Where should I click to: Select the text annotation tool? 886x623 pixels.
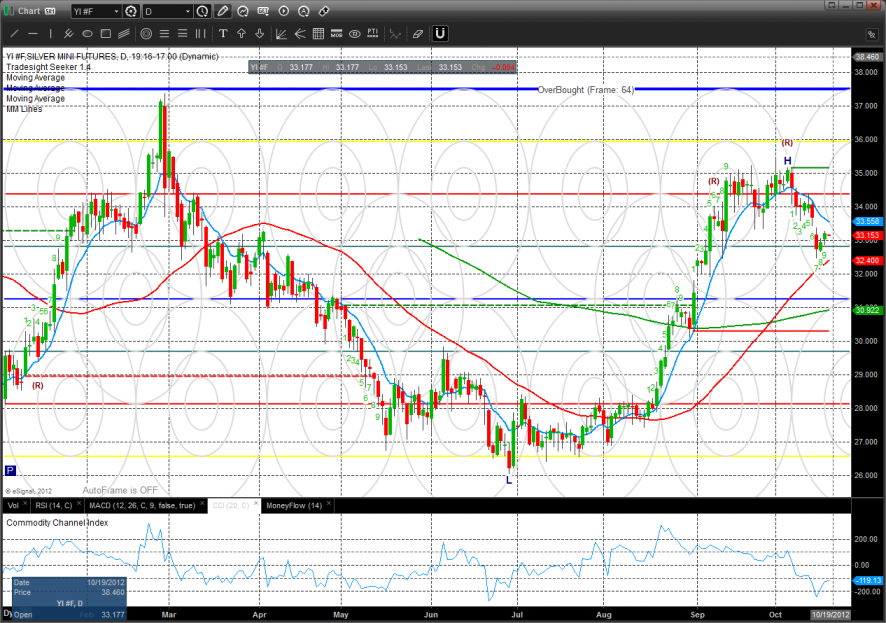tap(223, 33)
